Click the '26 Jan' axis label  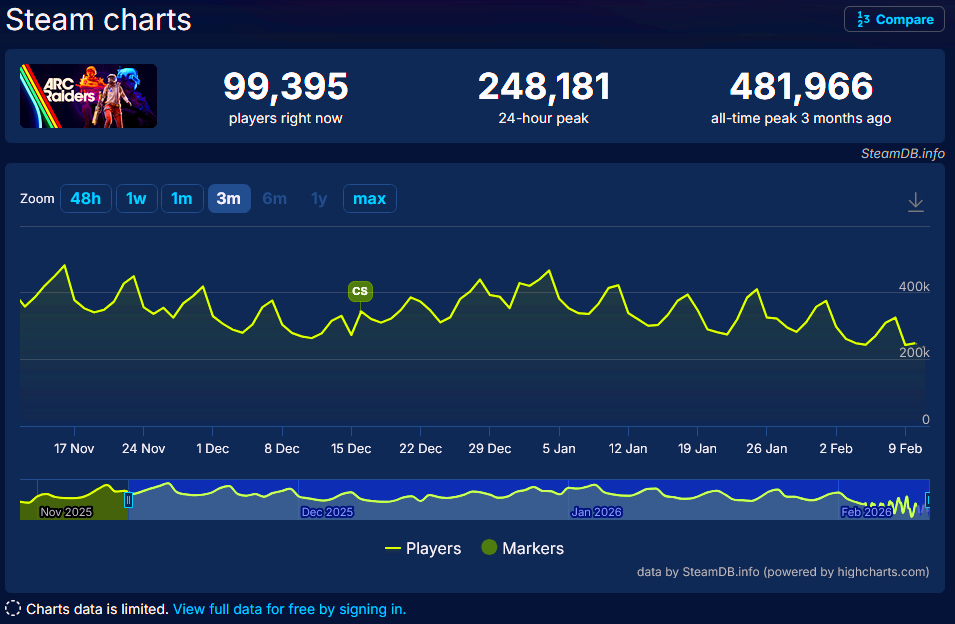point(767,449)
